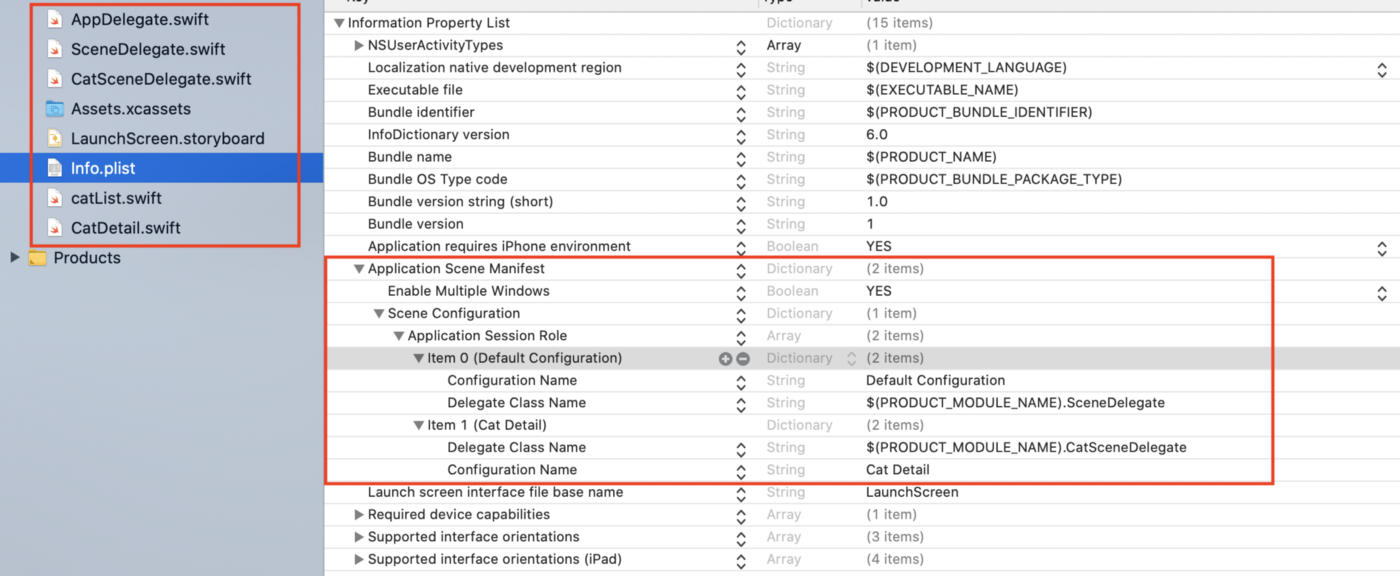Click the CatDetail.swift file icon
Image resolution: width=1400 pixels, height=576 pixels.
coord(54,228)
